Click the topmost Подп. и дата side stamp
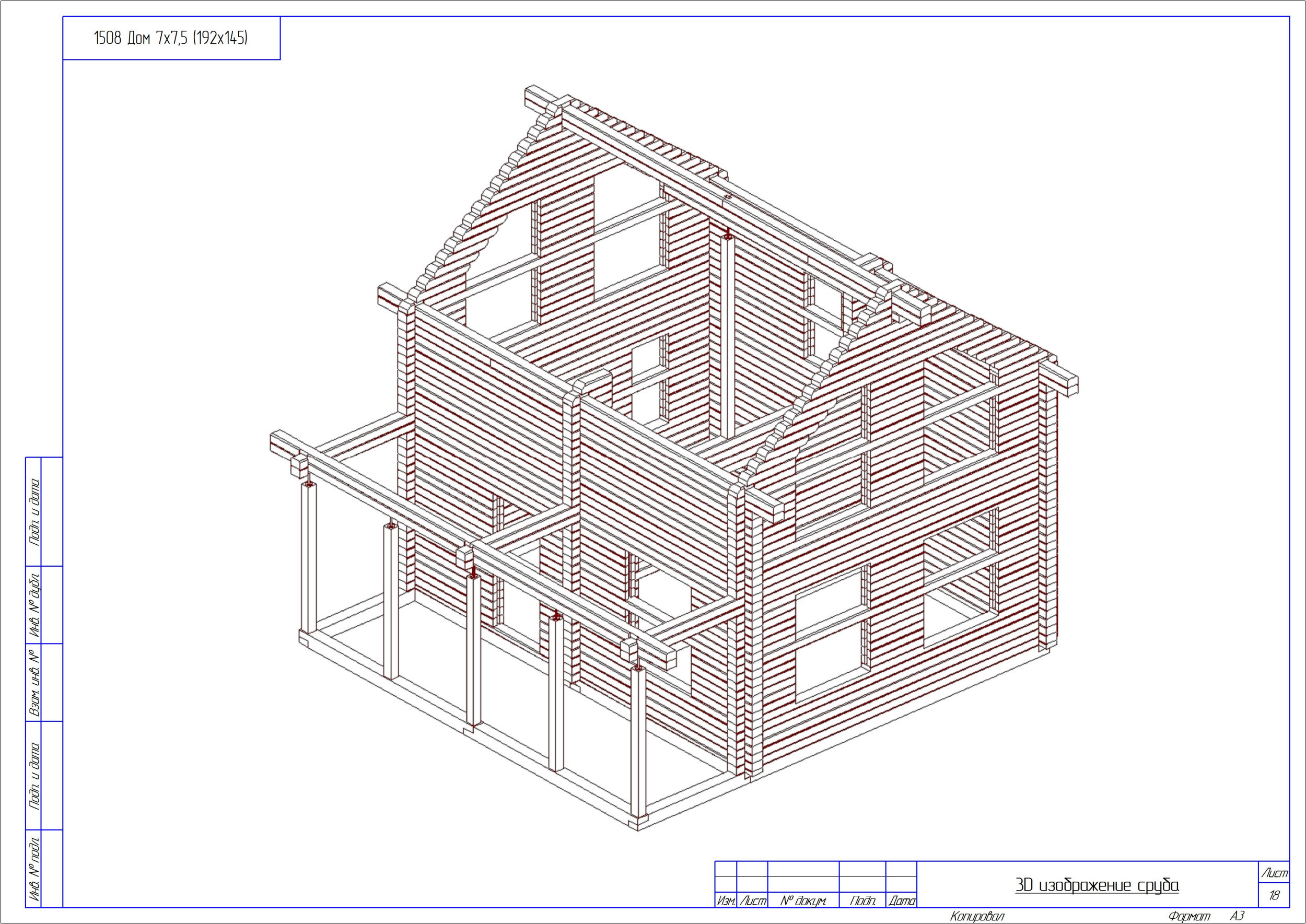 point(34,511)
